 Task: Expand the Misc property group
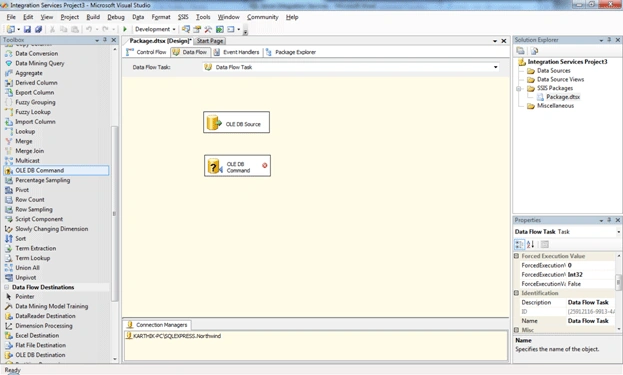[516, 330]
